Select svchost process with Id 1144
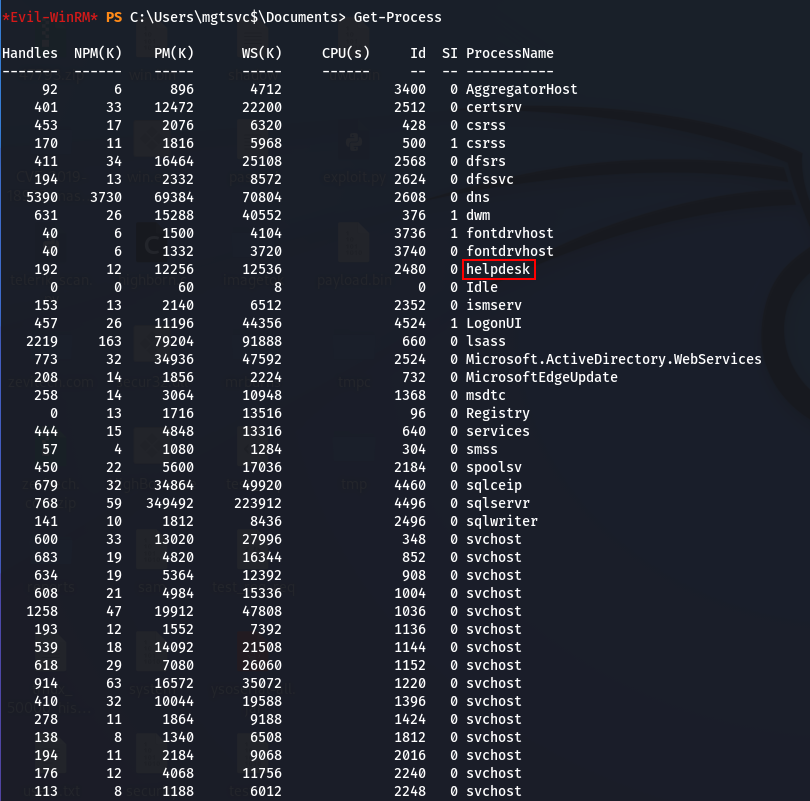 pyautogui.click(x=493, y=647)
